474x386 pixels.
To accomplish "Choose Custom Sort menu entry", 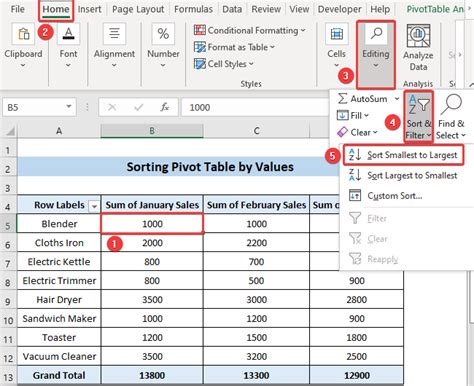I will coord(395,196).
